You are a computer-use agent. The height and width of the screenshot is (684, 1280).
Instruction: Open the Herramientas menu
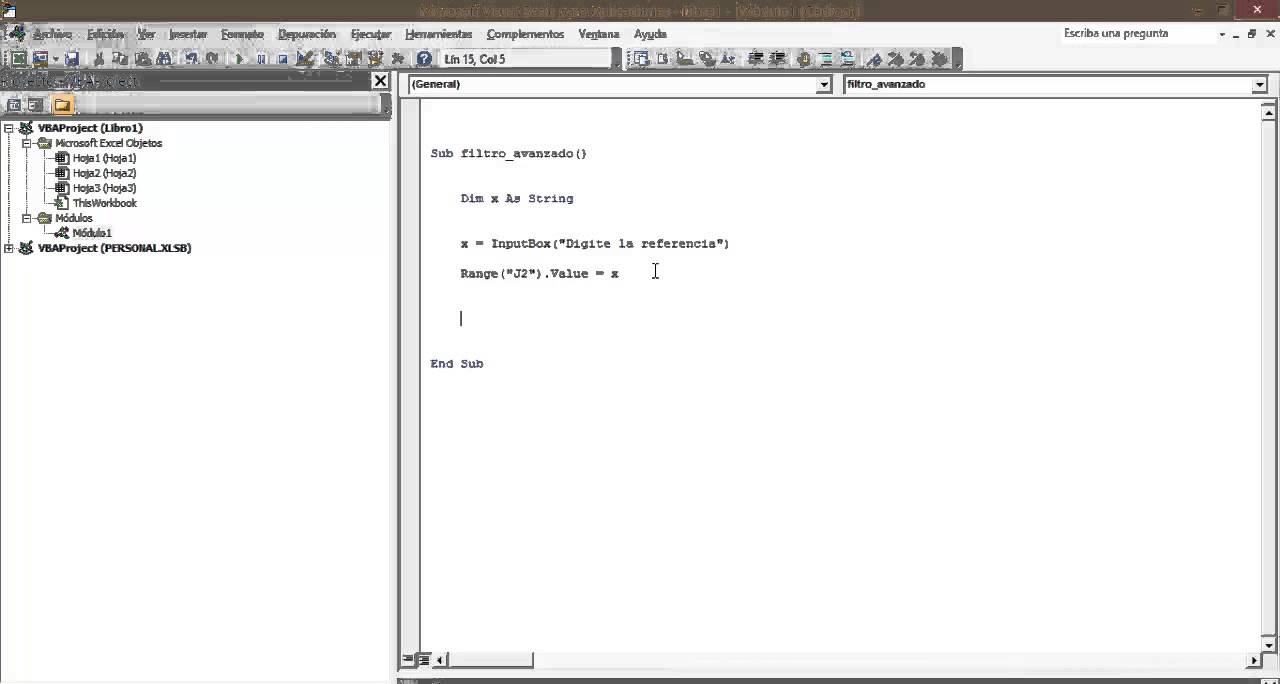[438, 34]
